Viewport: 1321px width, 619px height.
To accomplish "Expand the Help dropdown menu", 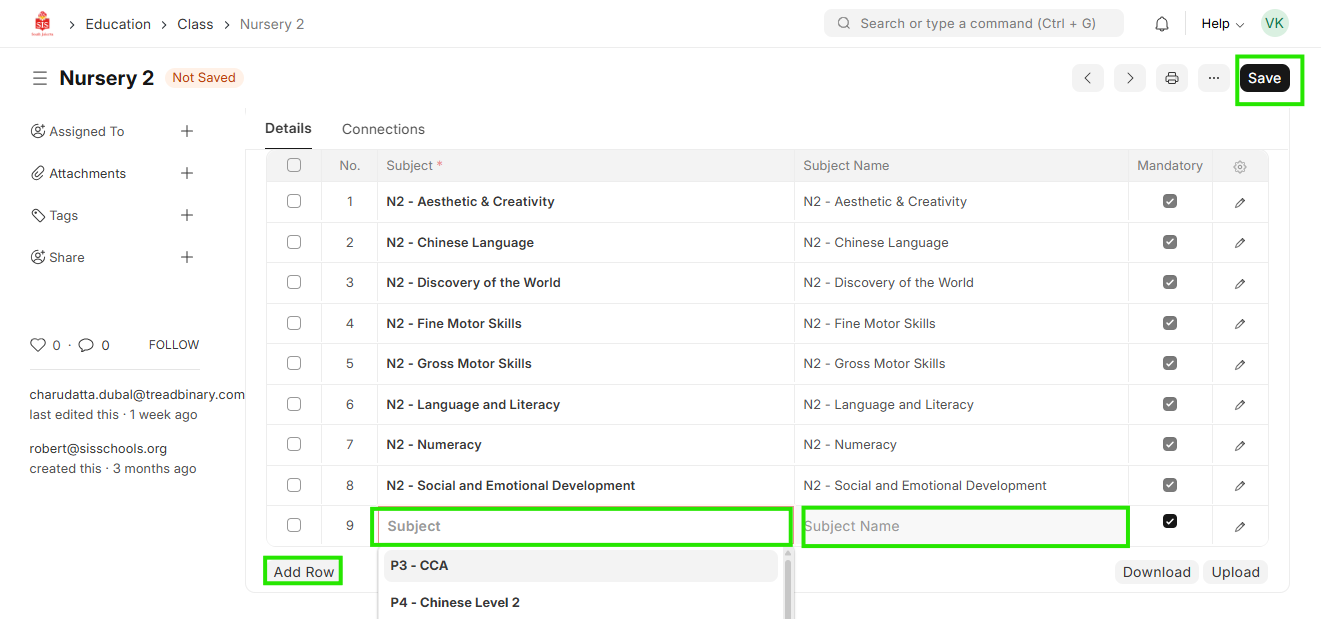I will [1222, 24].
